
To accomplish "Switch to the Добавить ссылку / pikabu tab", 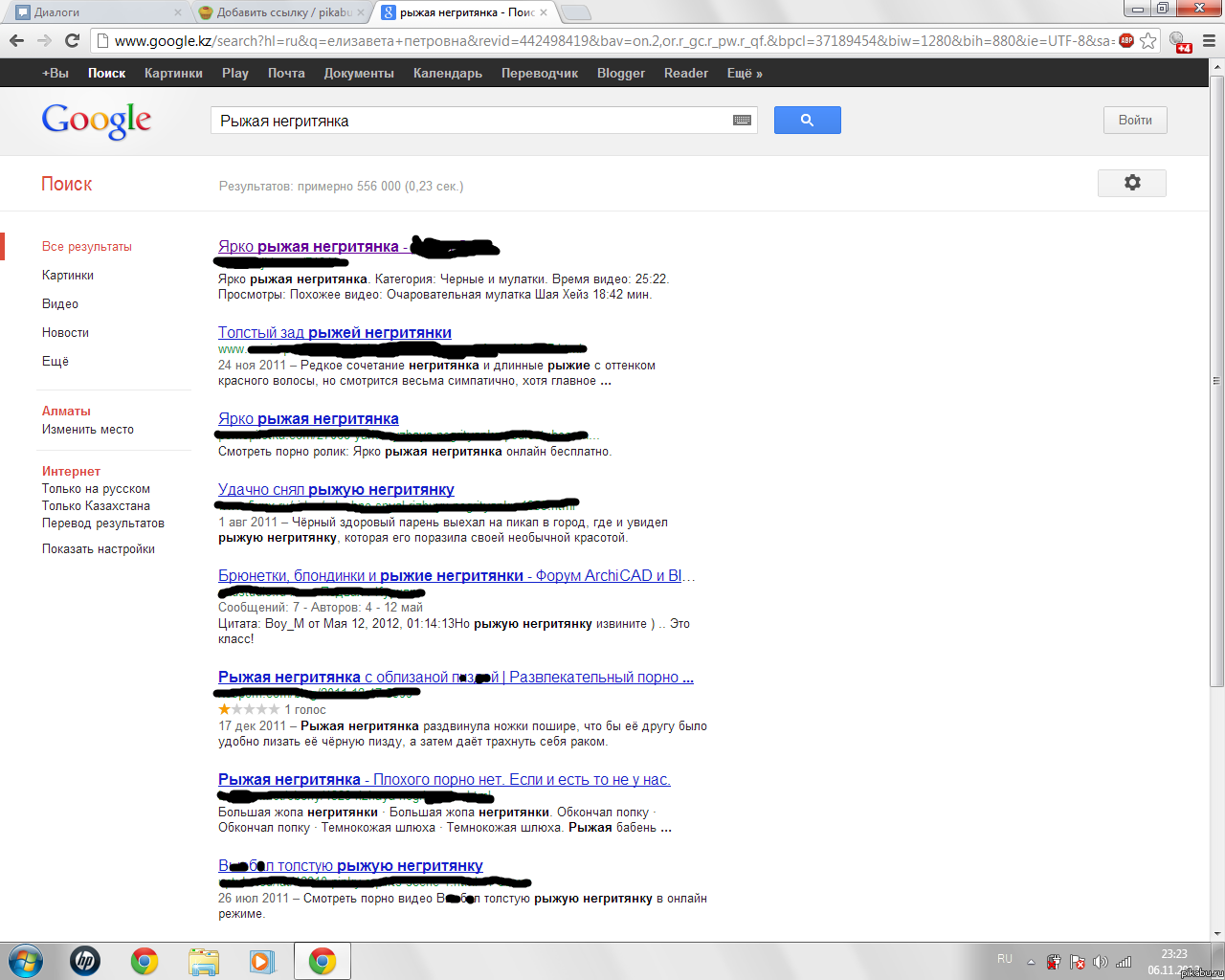I will pos(279,12).
